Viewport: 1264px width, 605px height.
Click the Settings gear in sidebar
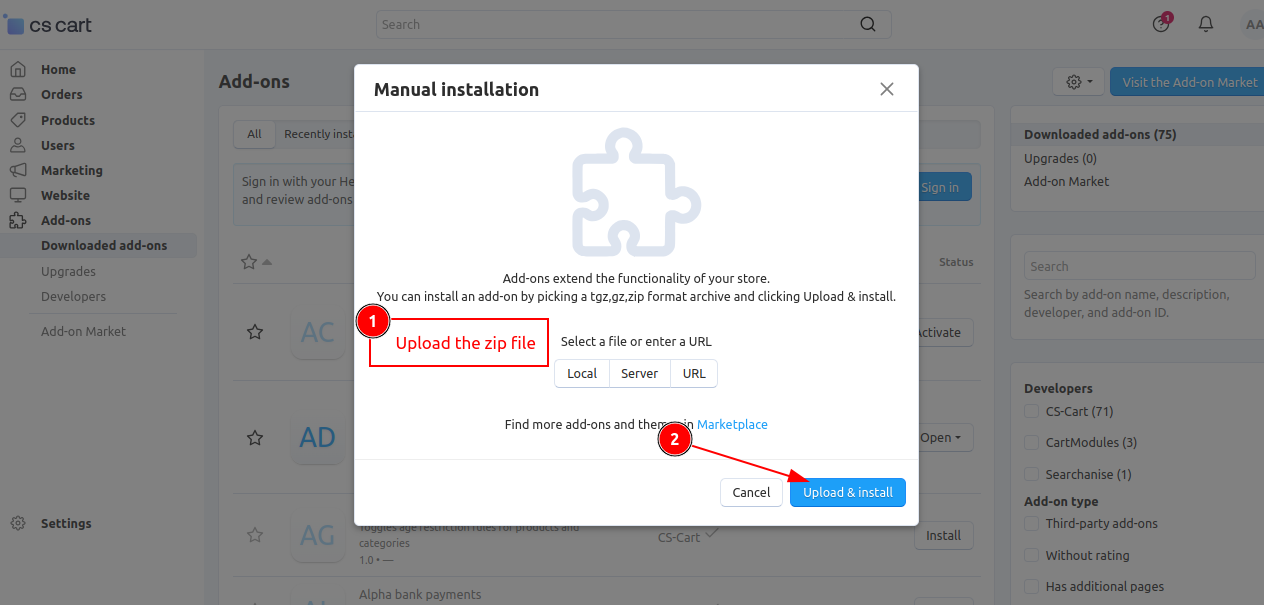(17, 523)
